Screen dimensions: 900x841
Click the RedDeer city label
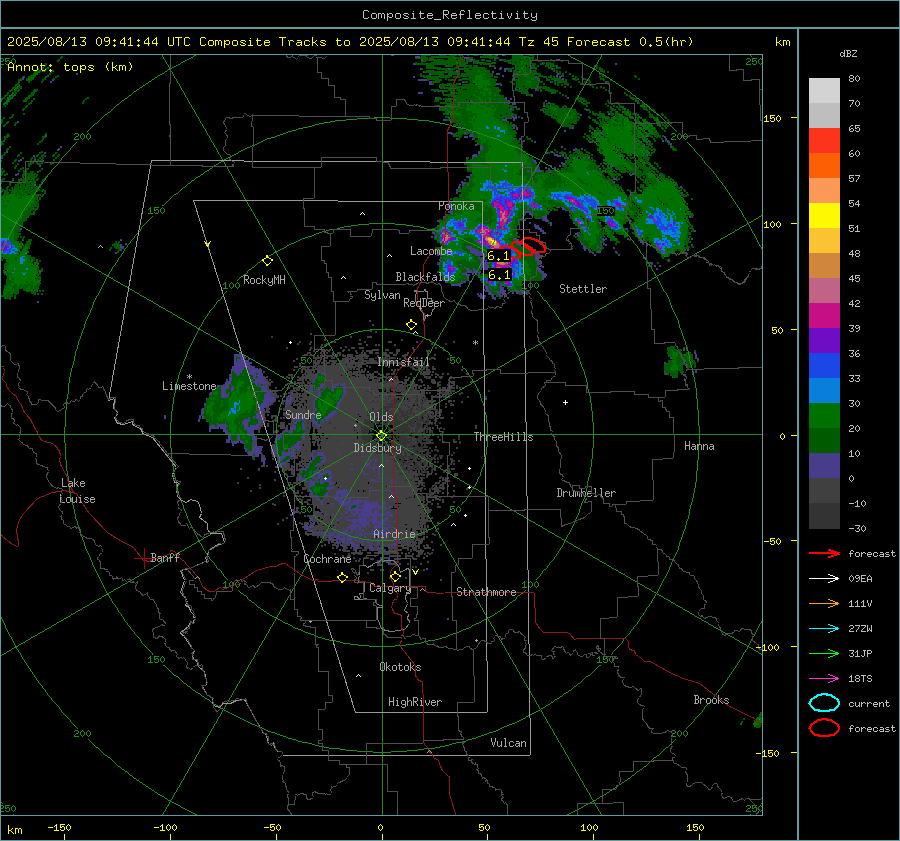point(424,303)
